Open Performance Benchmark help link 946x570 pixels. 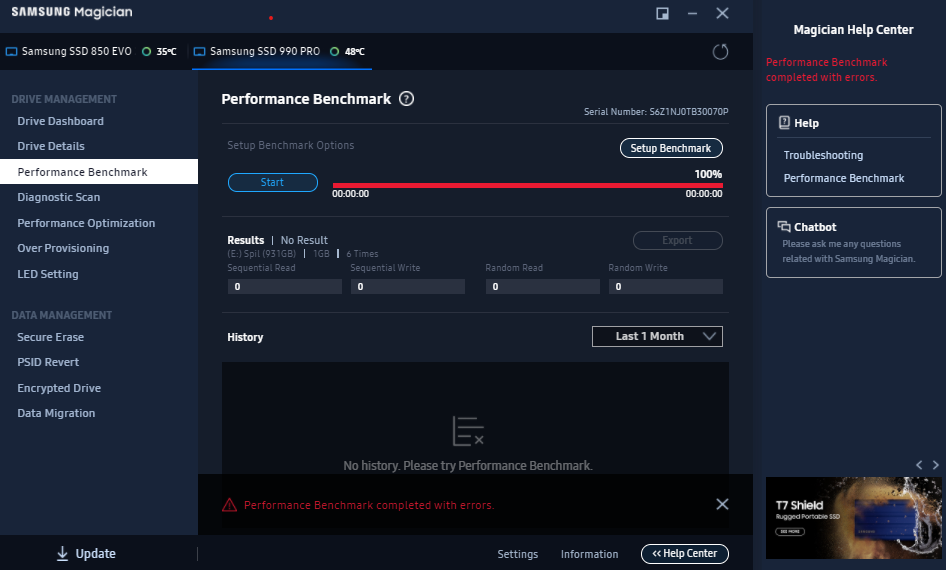click(843, 179)
